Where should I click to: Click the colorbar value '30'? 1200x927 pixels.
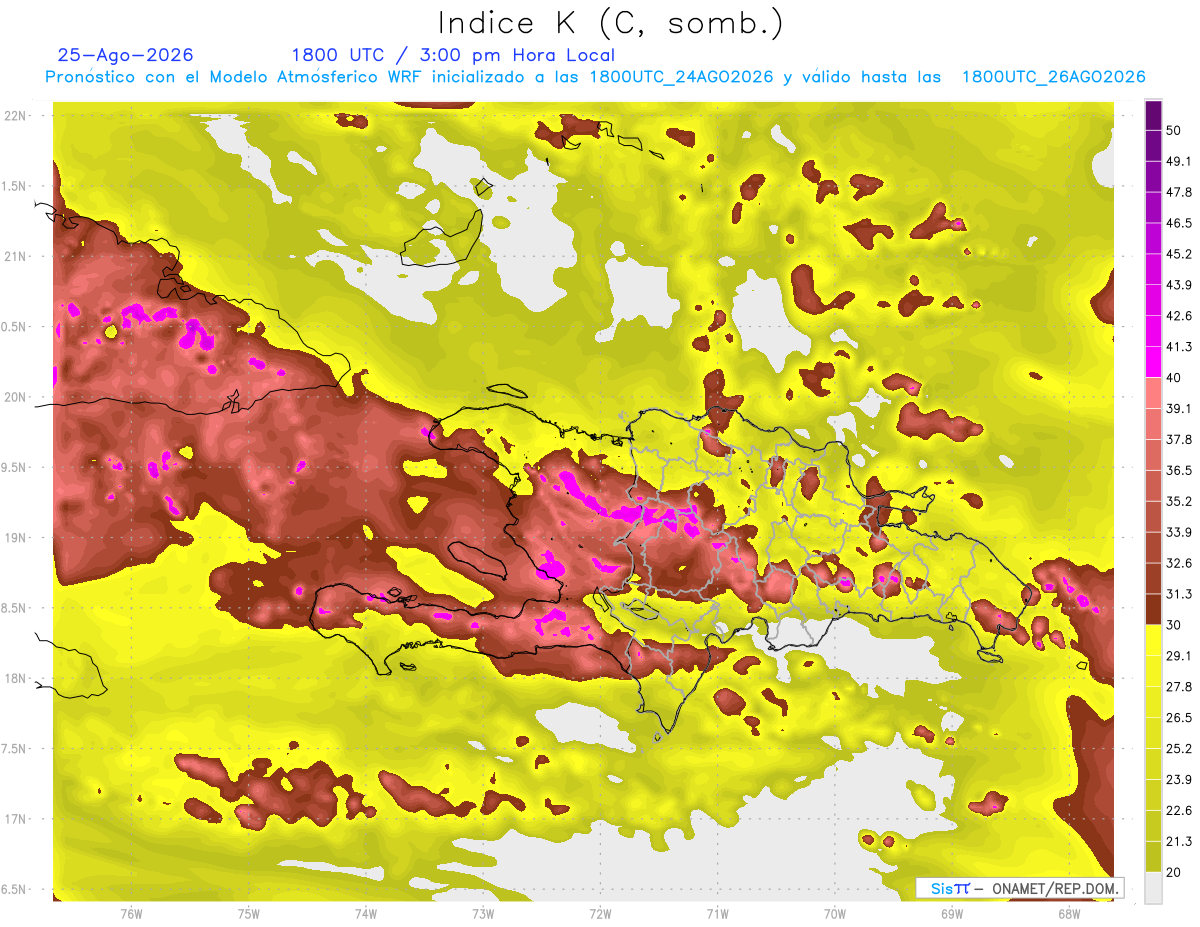1174,625
